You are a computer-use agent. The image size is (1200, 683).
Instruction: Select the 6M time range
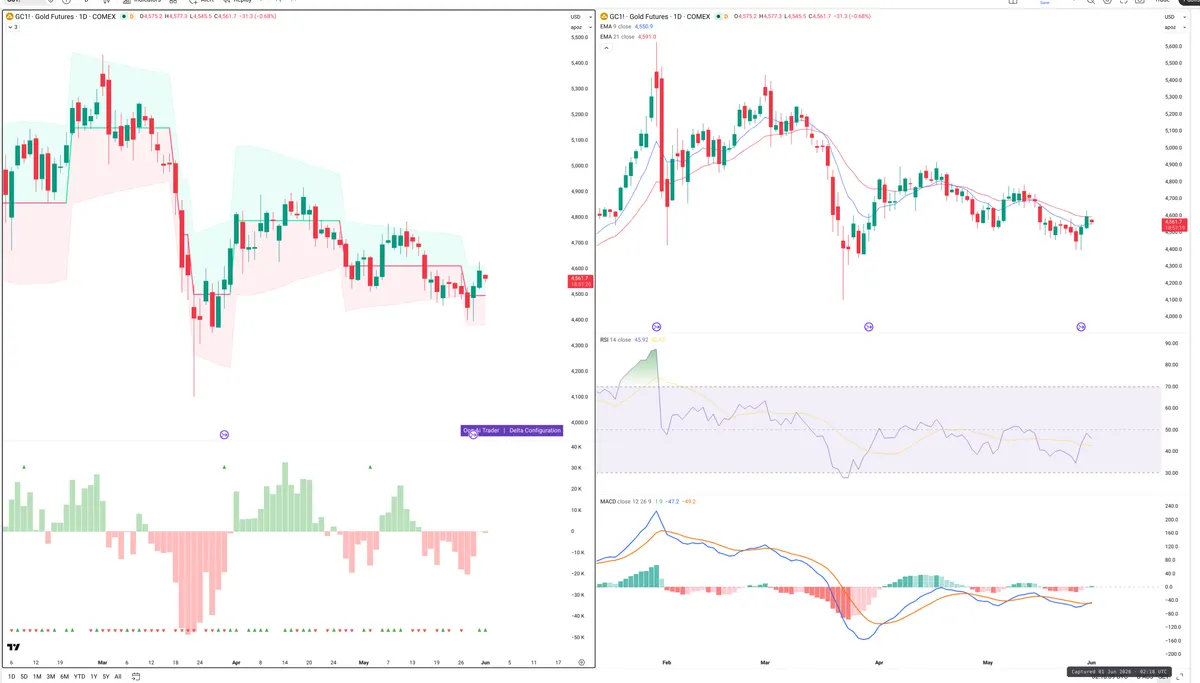[65, 677]
